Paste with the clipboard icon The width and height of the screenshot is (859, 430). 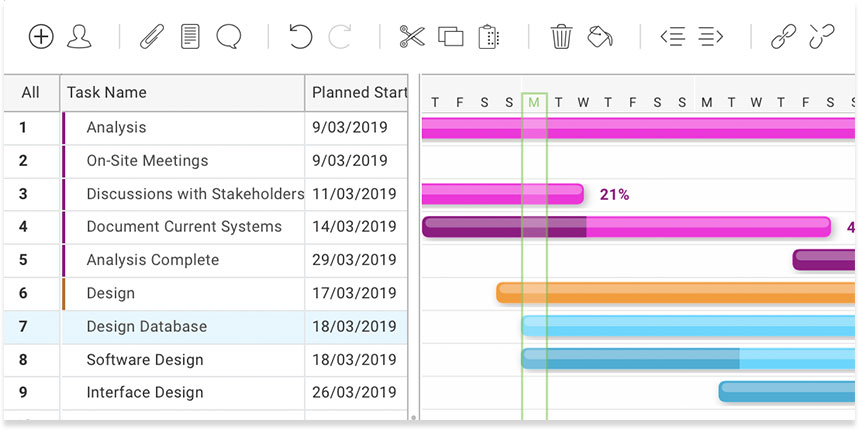pyautogui.click(x=489, y=37)
